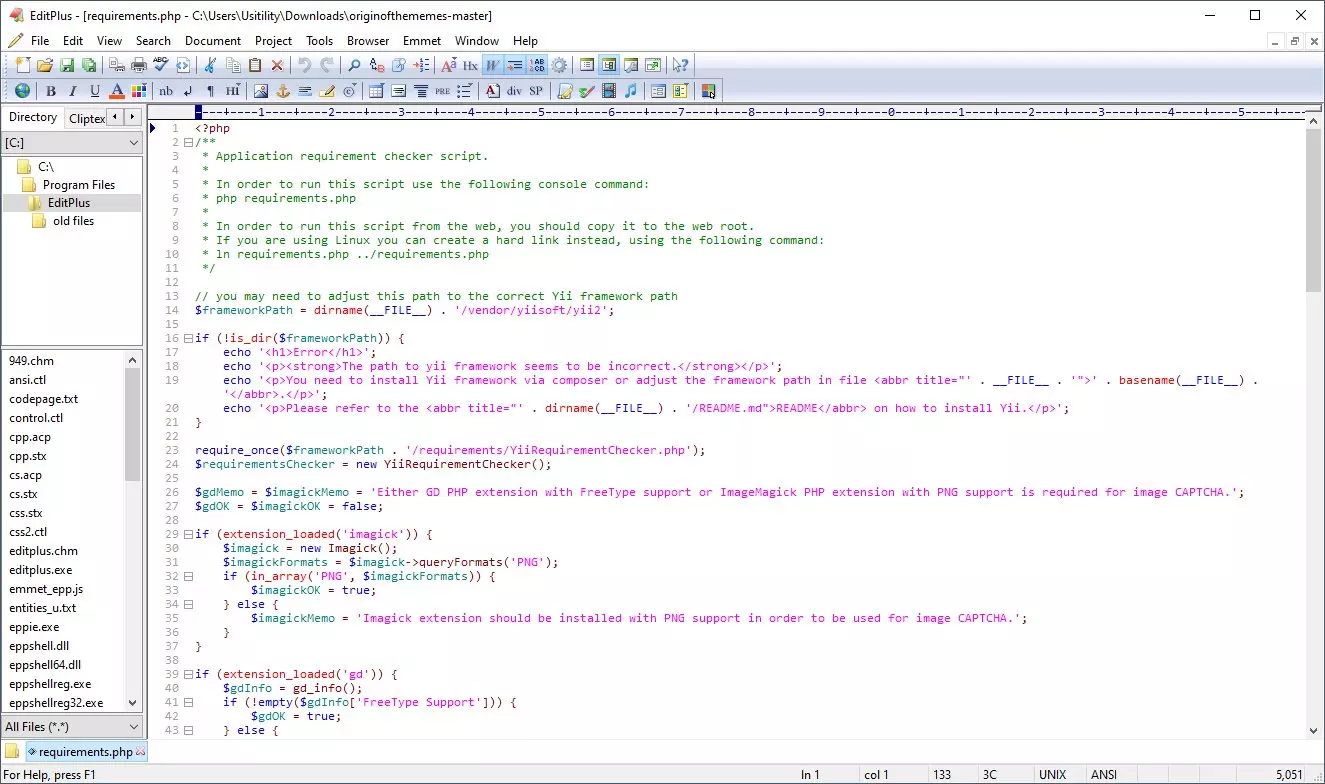The height and width of the screenshot is (784, 1325).
Task: Click the Cut scissors icon
Action: tap(210, 65)
